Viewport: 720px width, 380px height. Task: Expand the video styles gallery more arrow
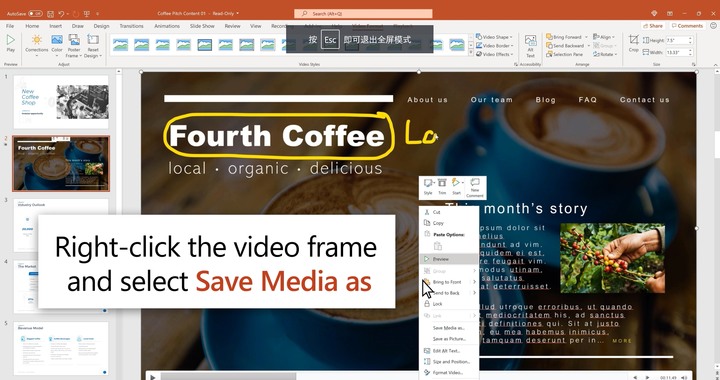(x=471, y=53)
